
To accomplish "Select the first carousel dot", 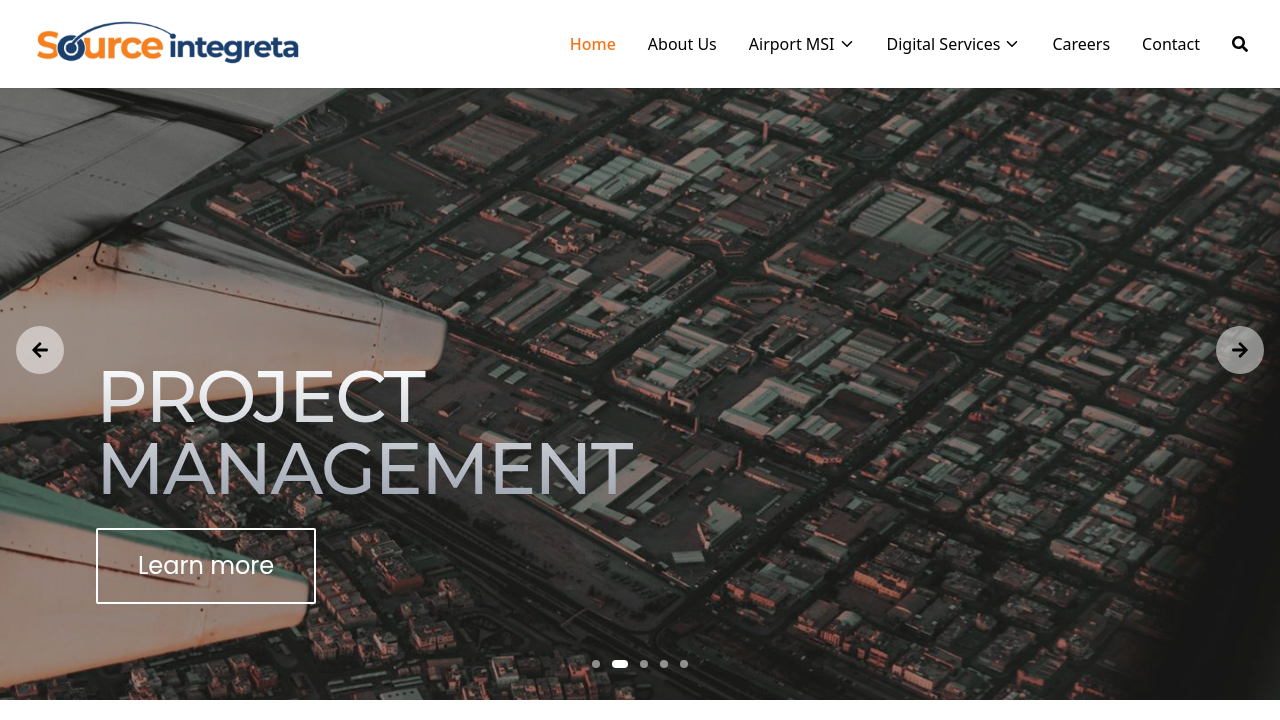I will point(596,664).
